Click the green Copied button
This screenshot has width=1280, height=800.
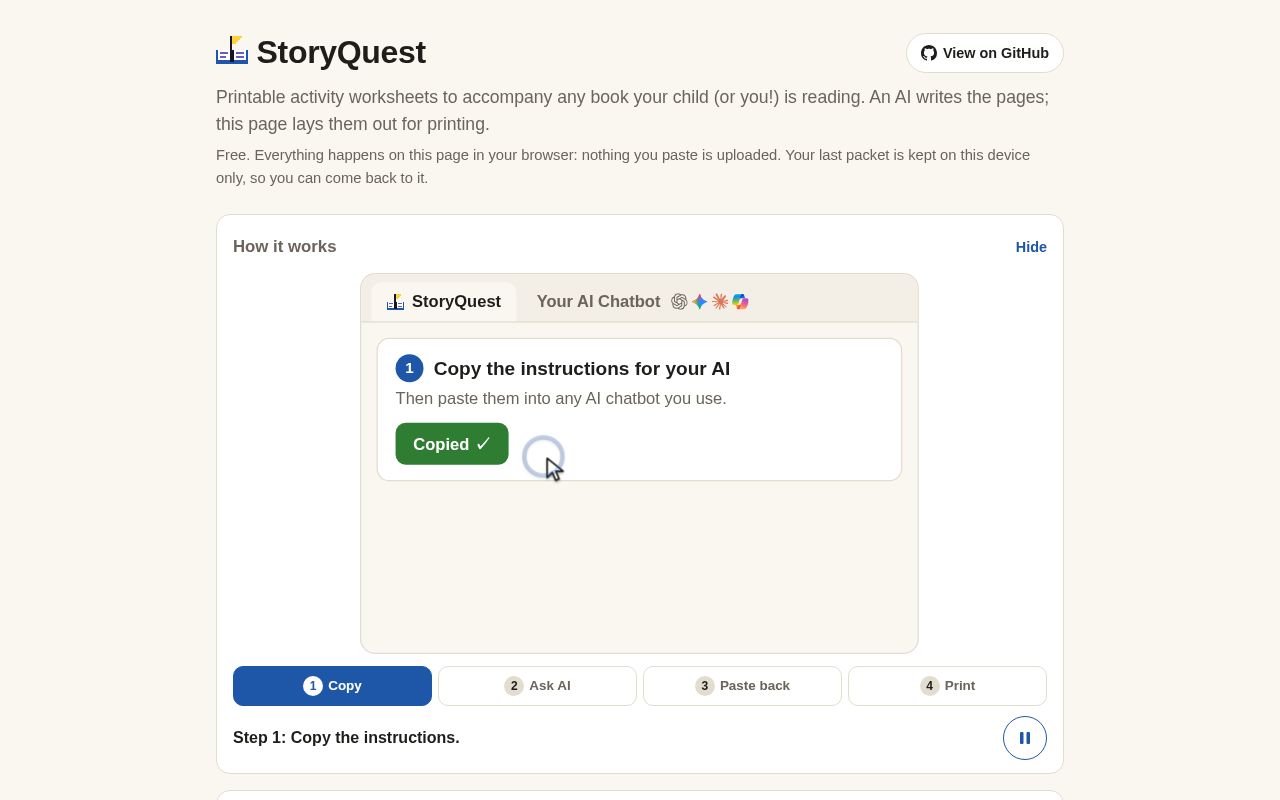pos(452,444)
